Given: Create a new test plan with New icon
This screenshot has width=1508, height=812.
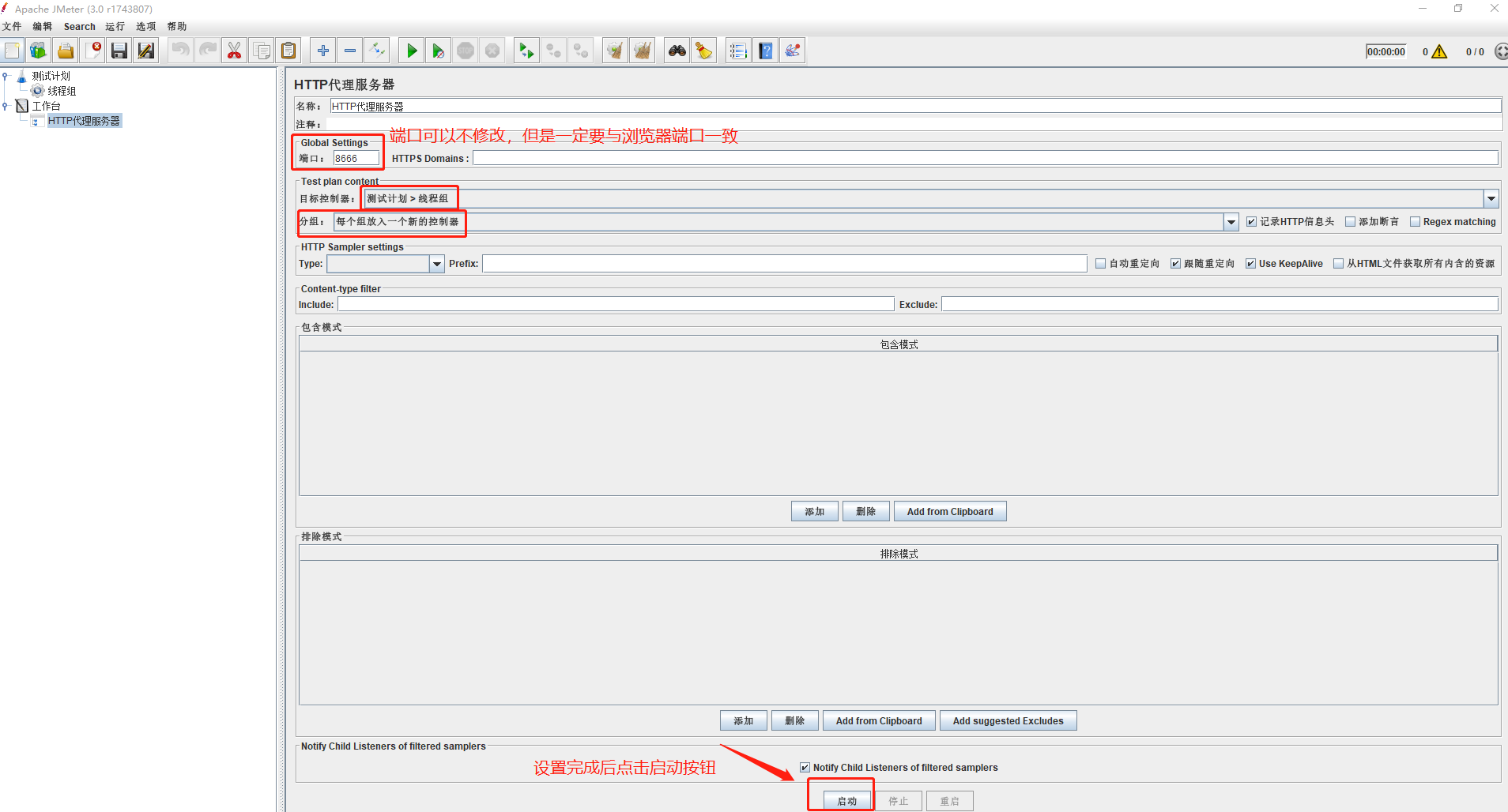Looking at the screenshot, I should point(12,51).
